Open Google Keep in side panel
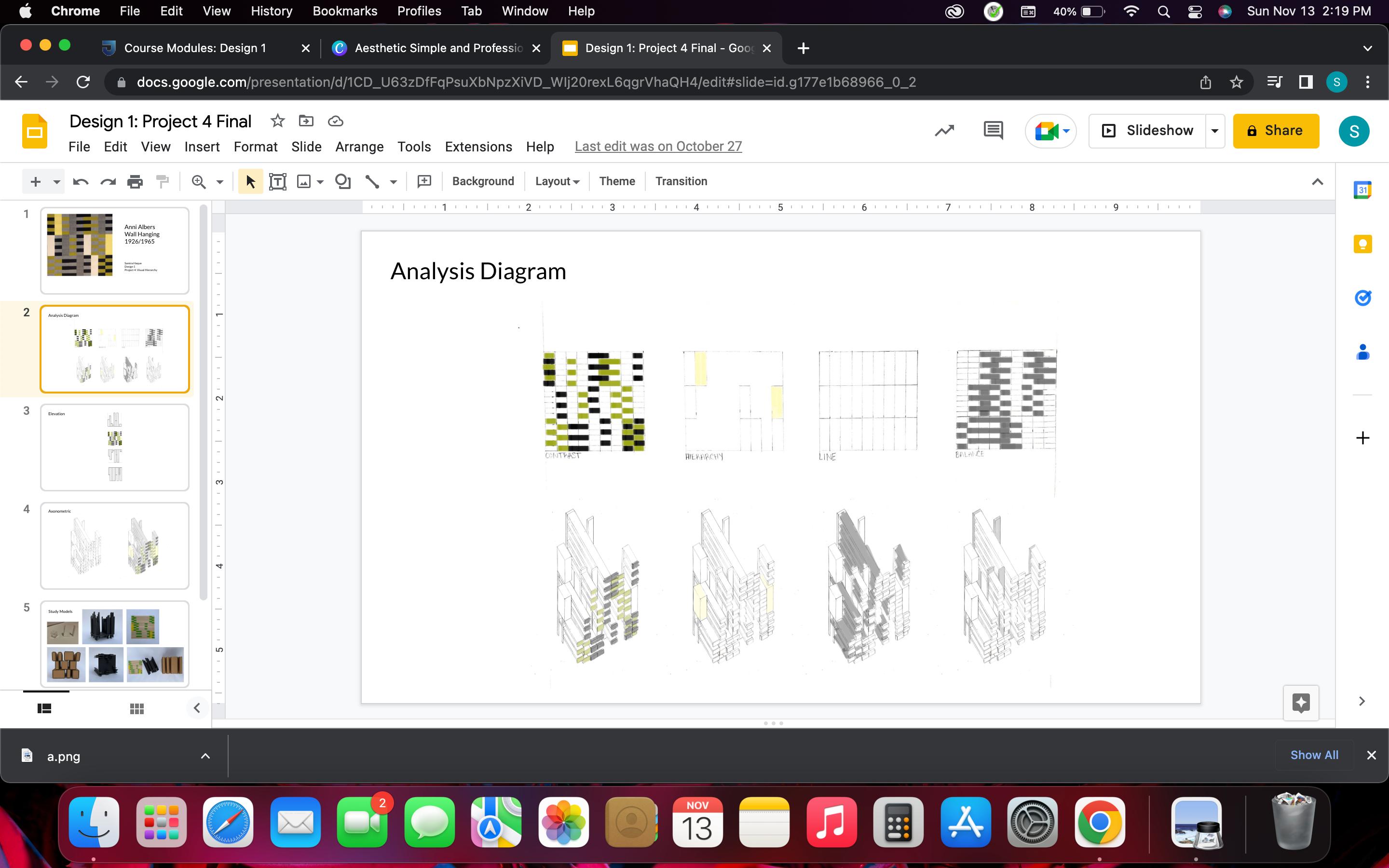The image size is (1389, 868). coord(1362,244)
